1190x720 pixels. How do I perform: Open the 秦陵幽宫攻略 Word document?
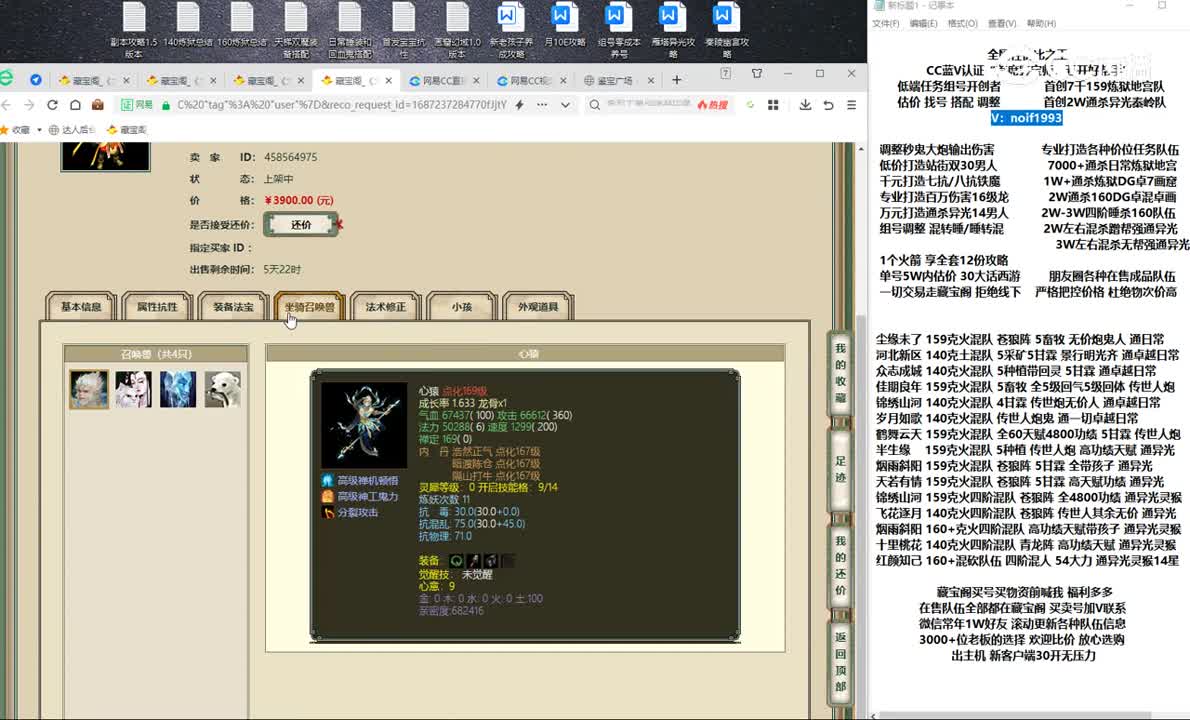[x=726, y=30]
